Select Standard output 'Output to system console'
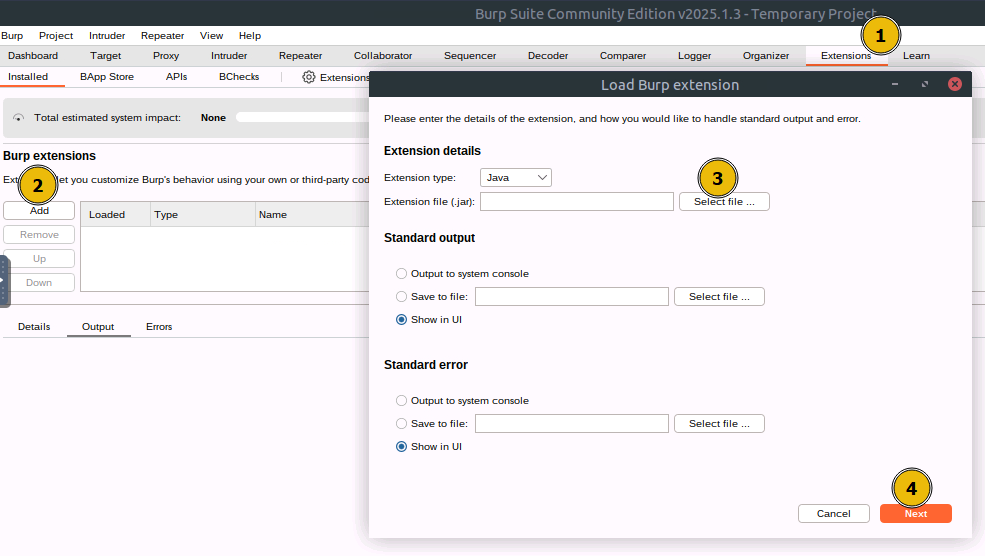The height and width of the screenshot is (556, 985). (x=401, y=274)
